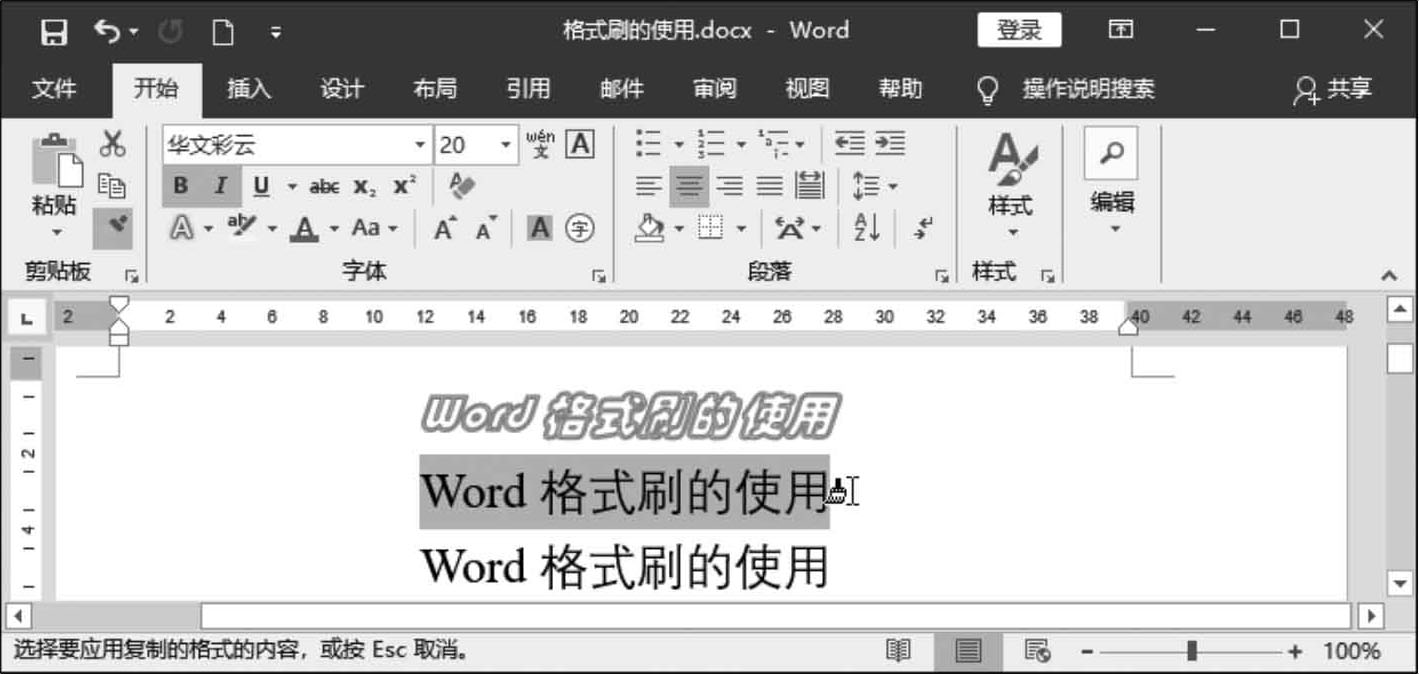Align text left
Screen dimensions: 1419x674
[x=649, y=186]
